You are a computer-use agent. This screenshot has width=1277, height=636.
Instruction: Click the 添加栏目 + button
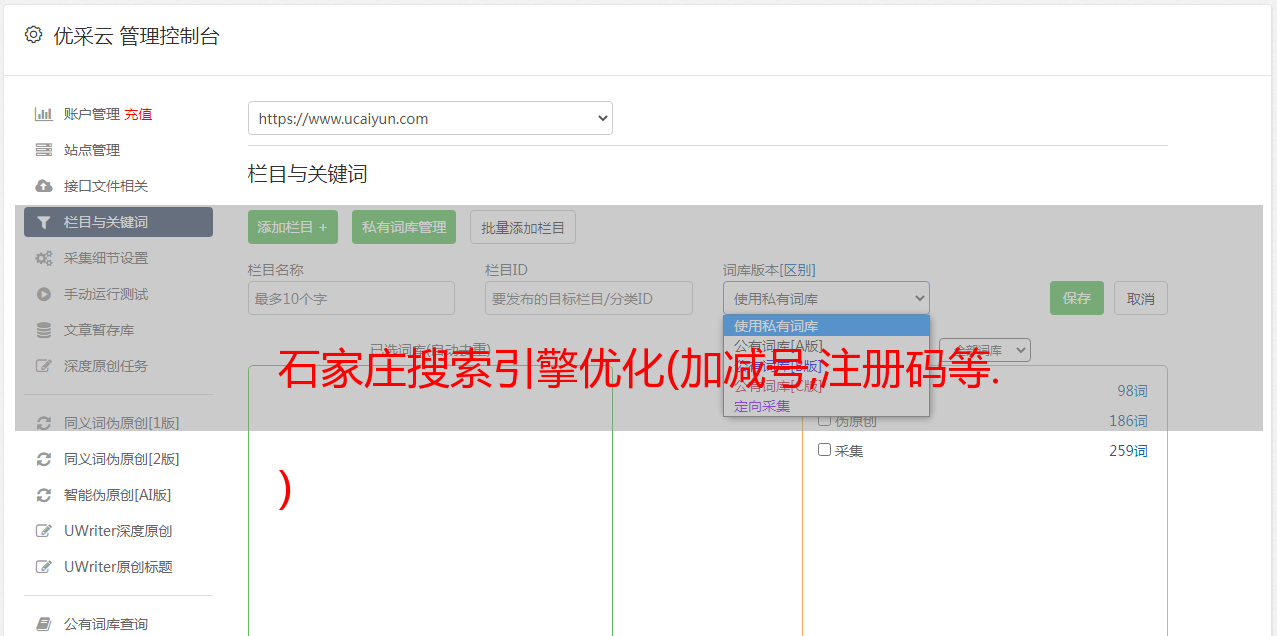(x=293, y=227)
